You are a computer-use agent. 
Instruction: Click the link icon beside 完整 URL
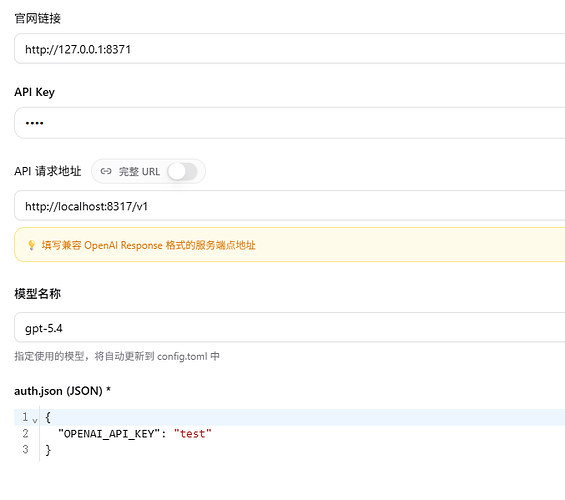tap(106, 171)
